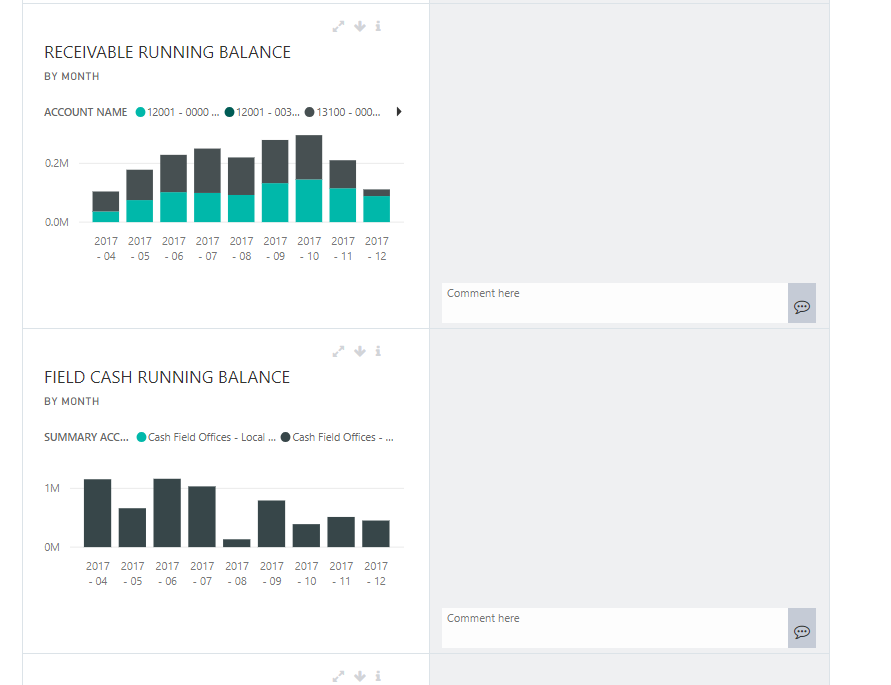Select the 2017-09 field cash bar
Image resolution: width=891 pixels, height=685 pixels.
click(x=272, y=524)
